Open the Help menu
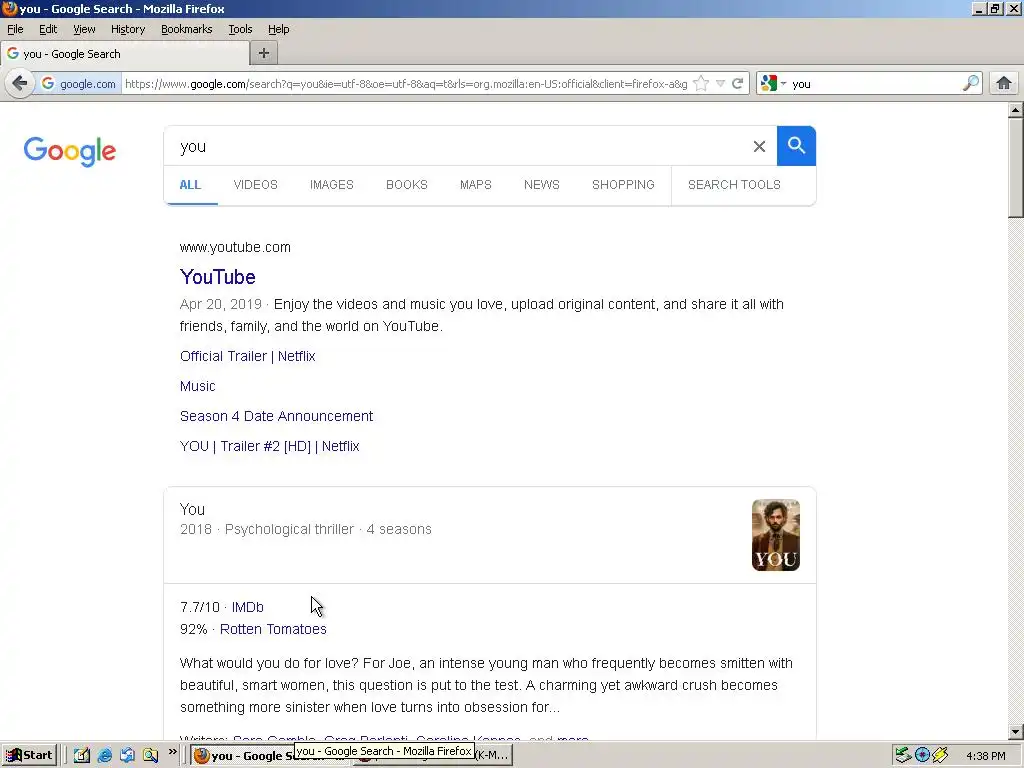Screen dimensions: 1024x768 coord(278,29)
